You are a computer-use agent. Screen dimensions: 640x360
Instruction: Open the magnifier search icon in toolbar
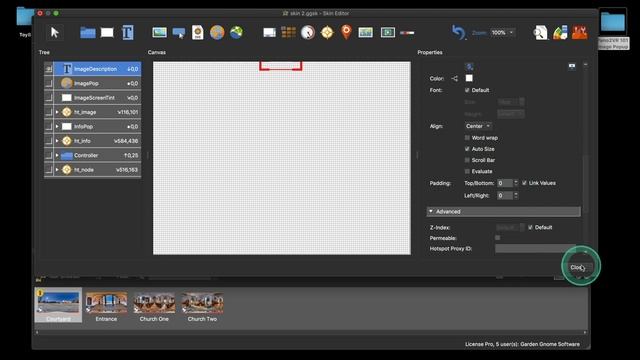pos(540,32)
